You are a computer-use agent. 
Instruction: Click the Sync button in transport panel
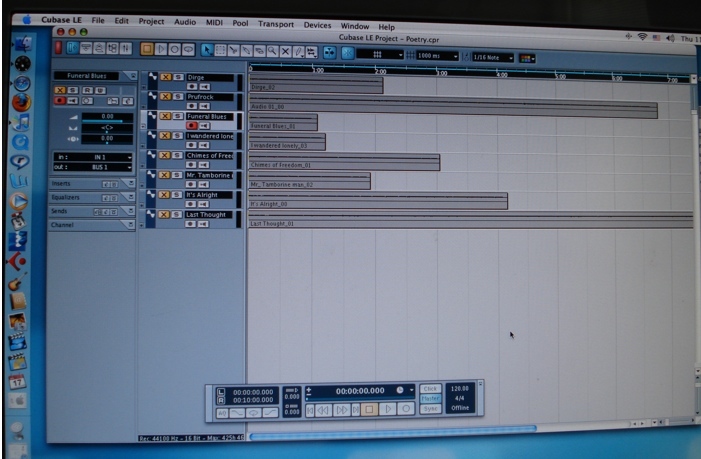[430, 408]
